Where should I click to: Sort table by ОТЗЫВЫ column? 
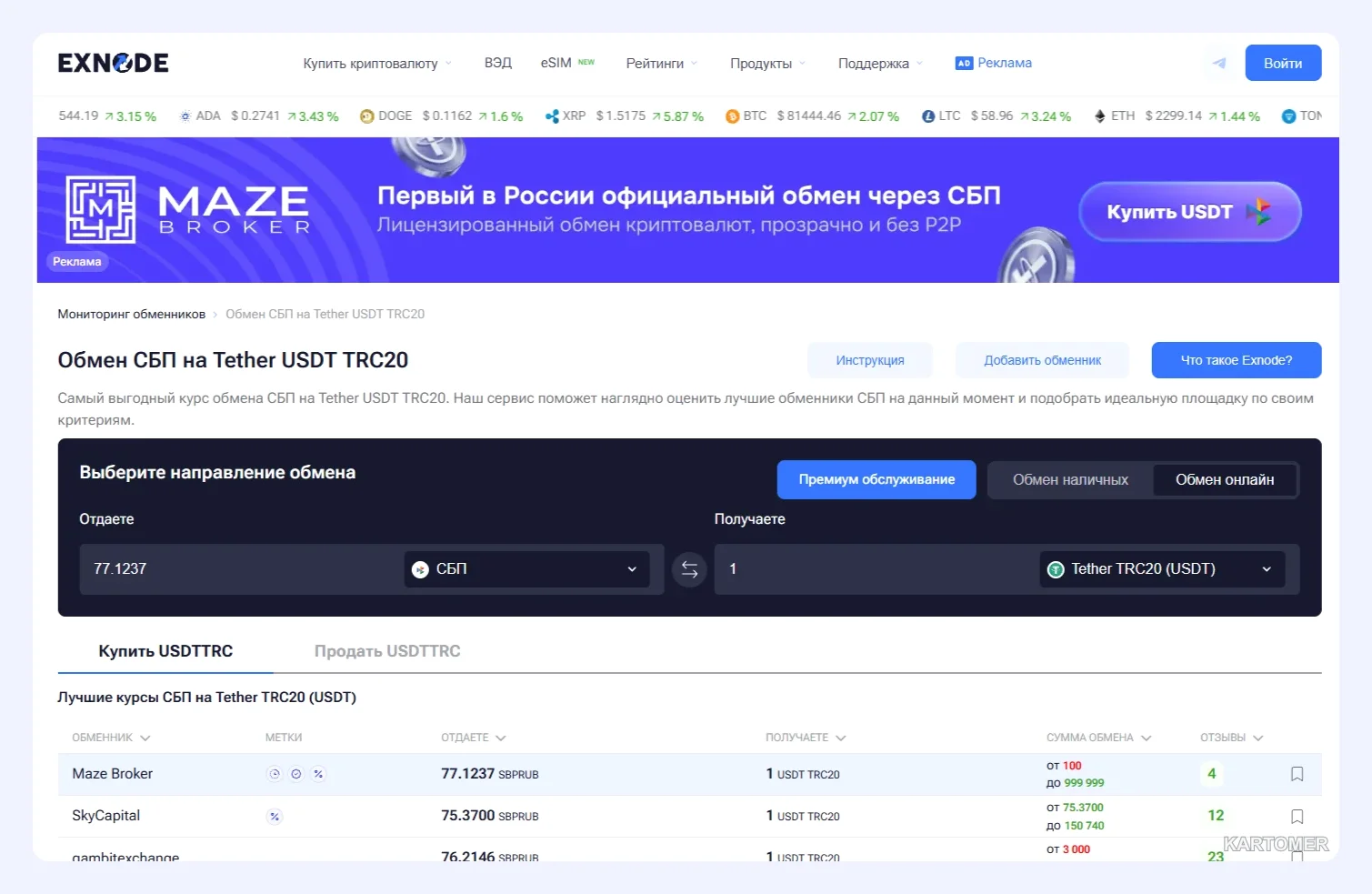pyautogui.click(x=1232, y=738)
